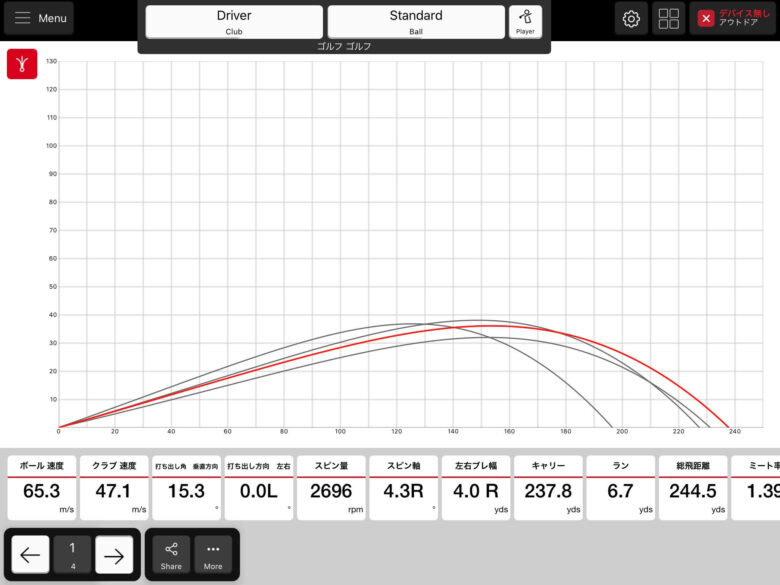Tap the 総飛距離 244.5 yds tile
This screenshot has height=585, width=780.
coord(693,488)
